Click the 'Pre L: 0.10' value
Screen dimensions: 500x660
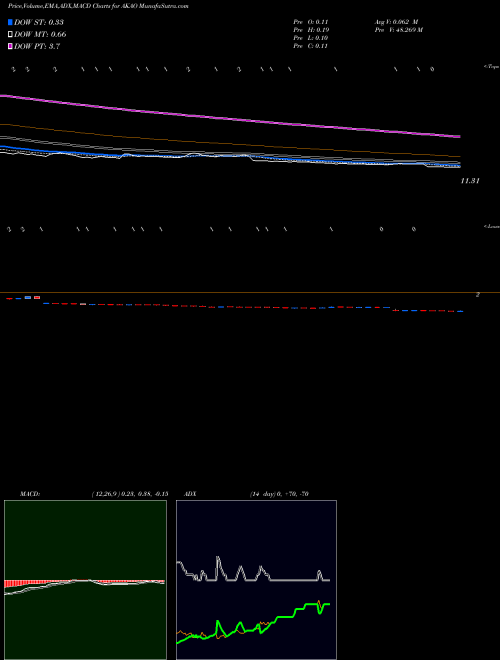(x=311, y=38)
